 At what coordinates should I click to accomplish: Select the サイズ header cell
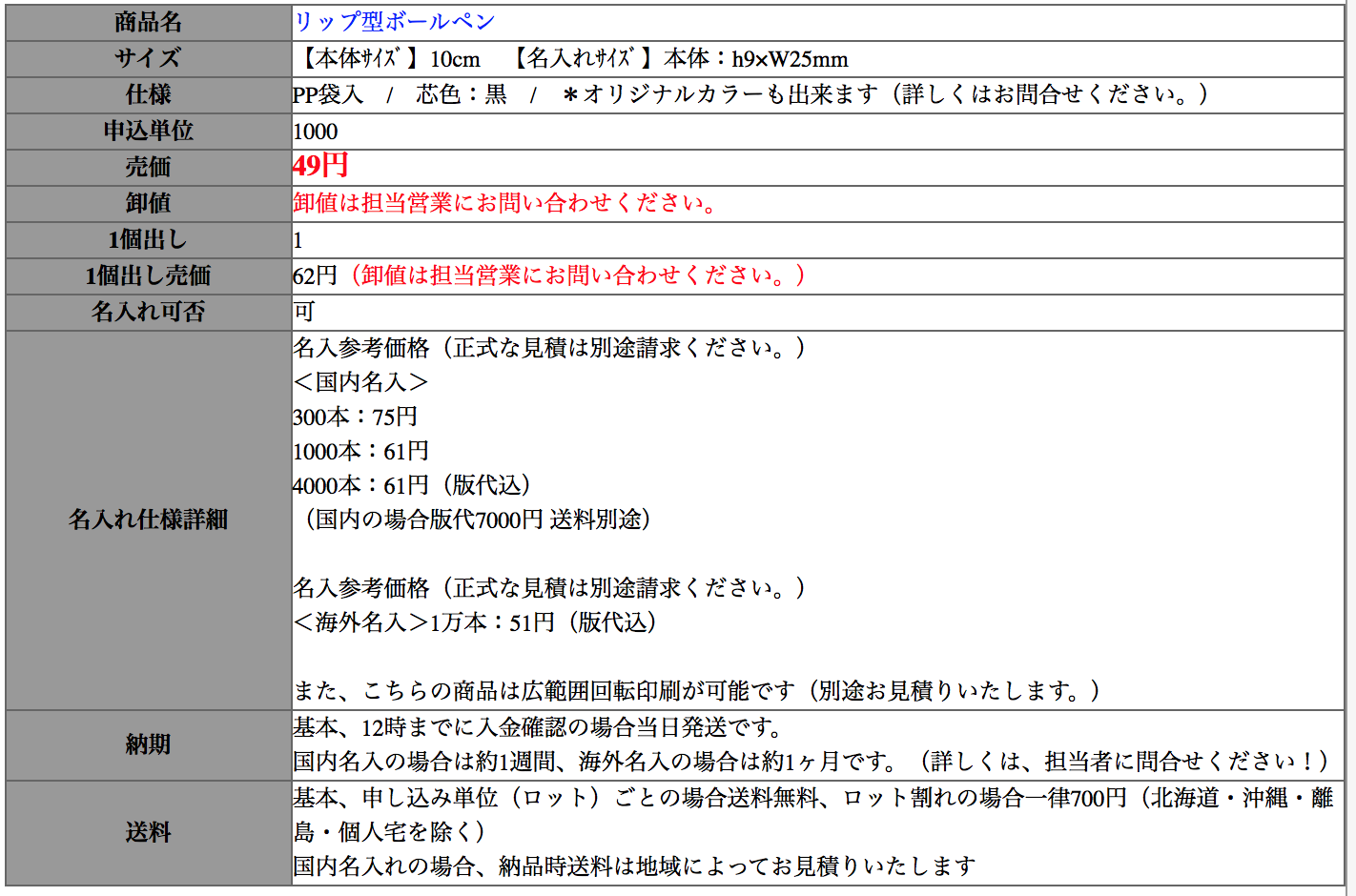pyautogui.click(x=149, y=59)
